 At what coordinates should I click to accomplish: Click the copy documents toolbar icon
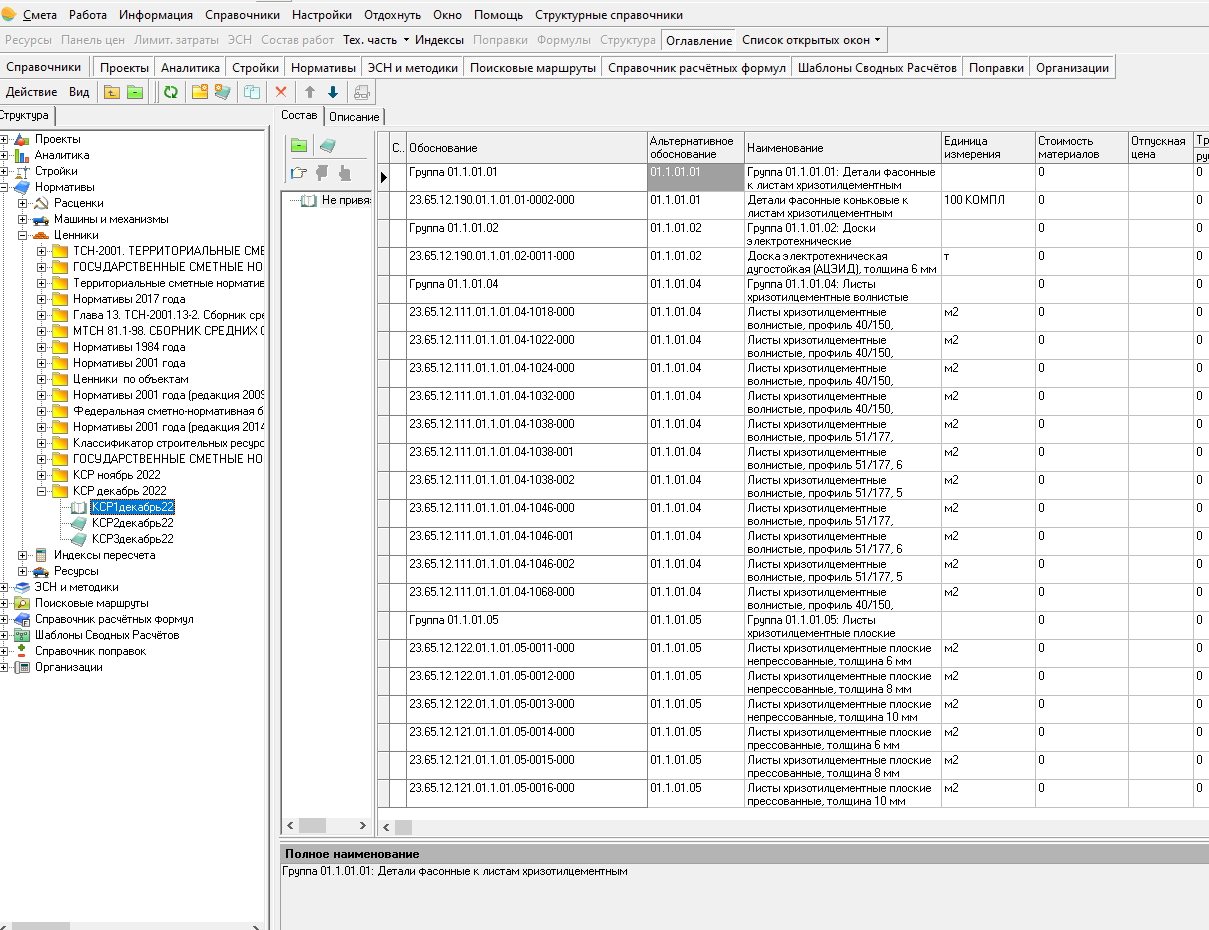click(x=252, y=92)
